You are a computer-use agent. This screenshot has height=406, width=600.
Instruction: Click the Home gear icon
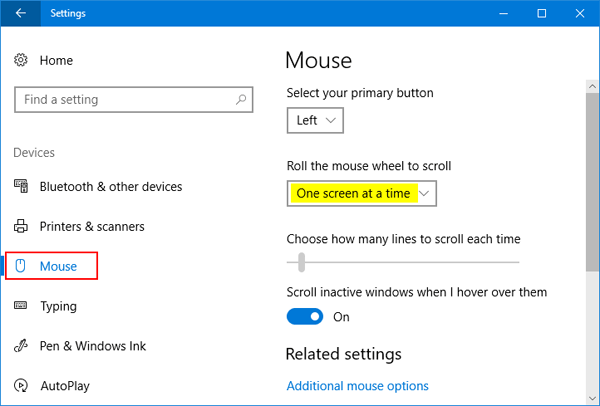tap(21, 61)
